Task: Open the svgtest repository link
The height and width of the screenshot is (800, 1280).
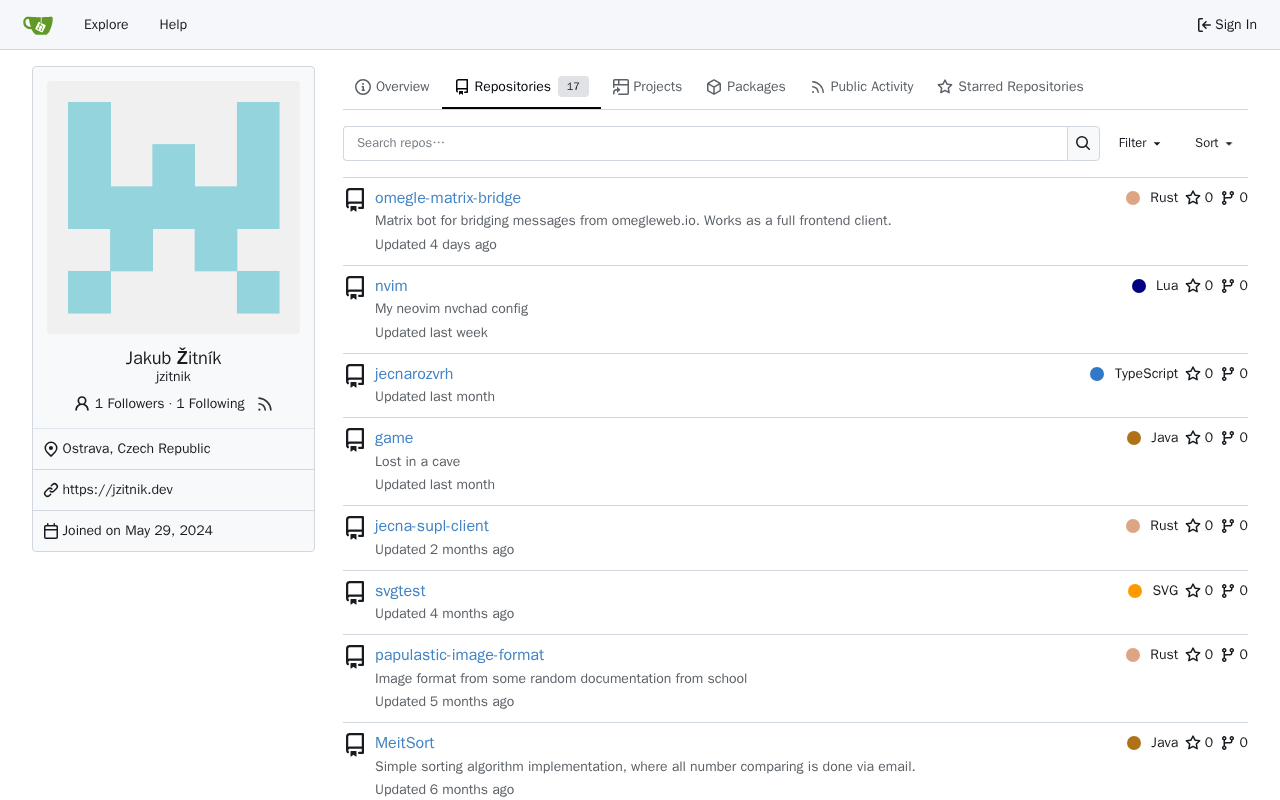Action: click(400, 591)
